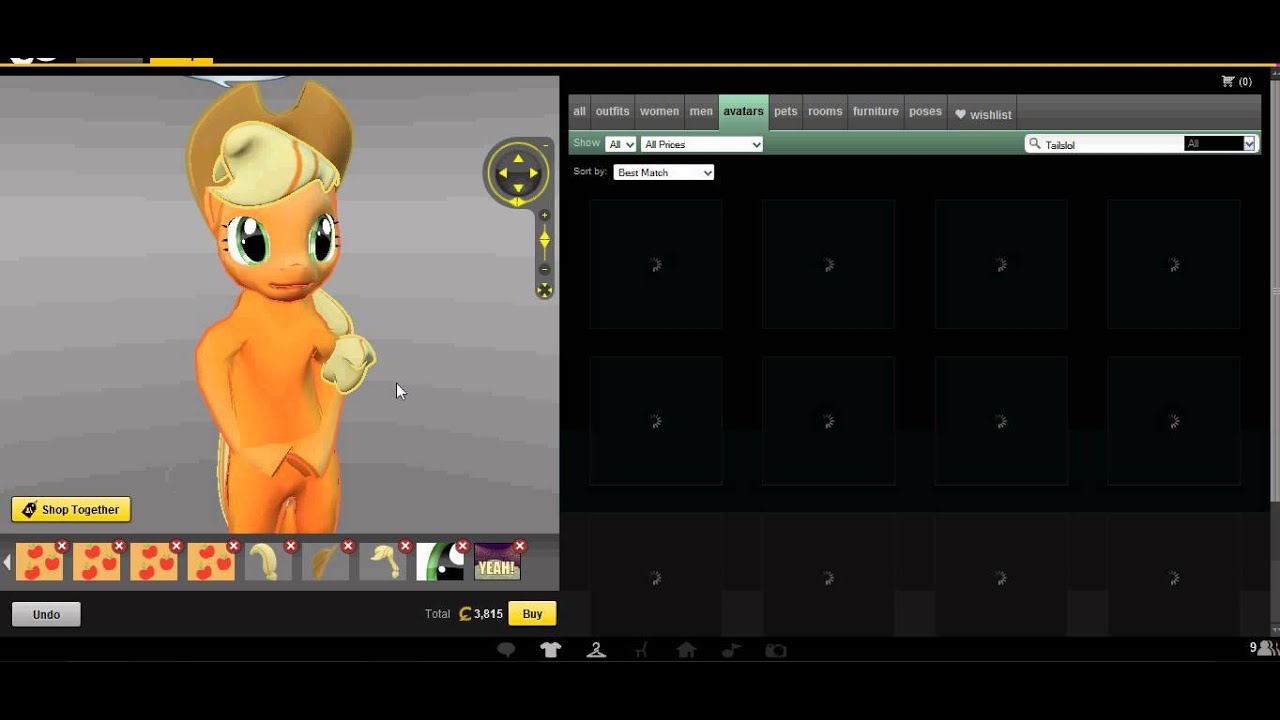
Task: Open the search category 'All' dropdown
Action: coord(1219,144)
